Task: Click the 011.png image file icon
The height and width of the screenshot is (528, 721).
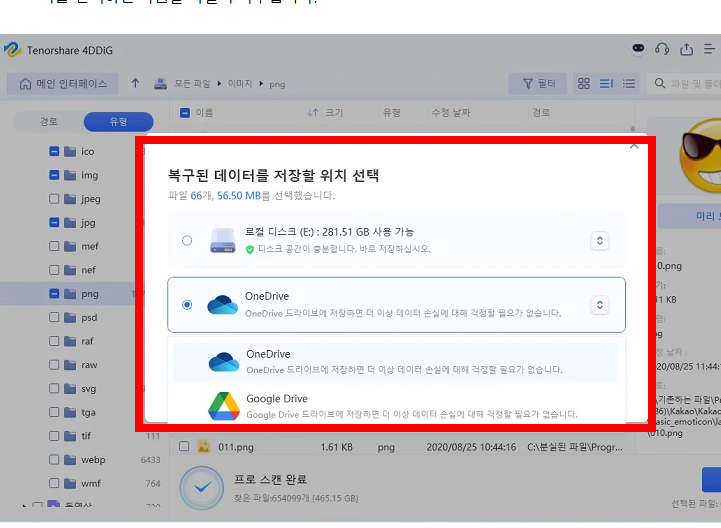Action: pyautogui.click(x=203, y=446)
